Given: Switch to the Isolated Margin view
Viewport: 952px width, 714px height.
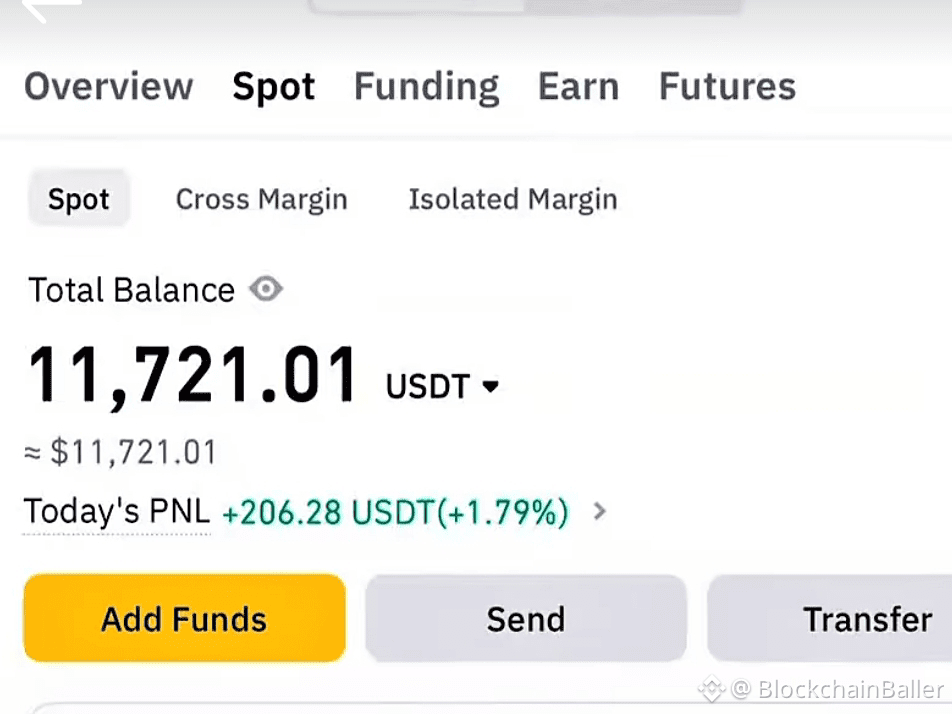Looking at the screenshot, I should click(513, 199).
